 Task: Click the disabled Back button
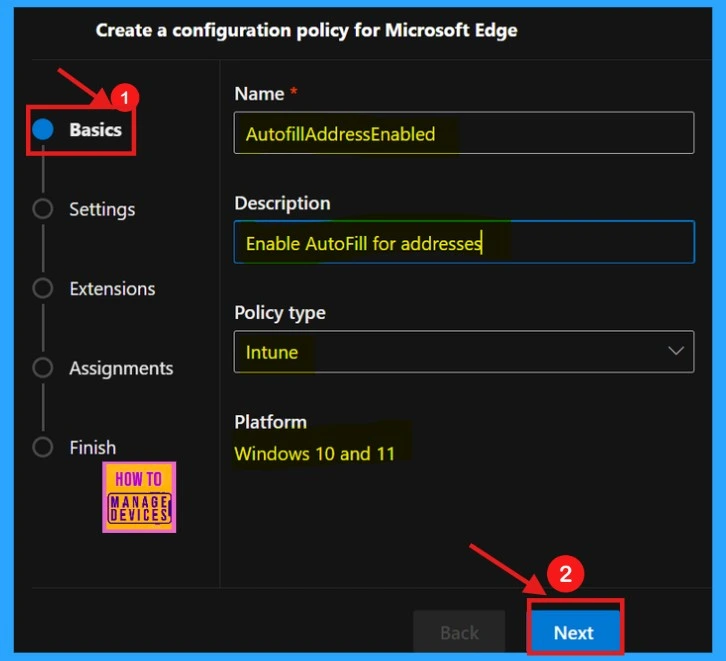coord(459,631)
